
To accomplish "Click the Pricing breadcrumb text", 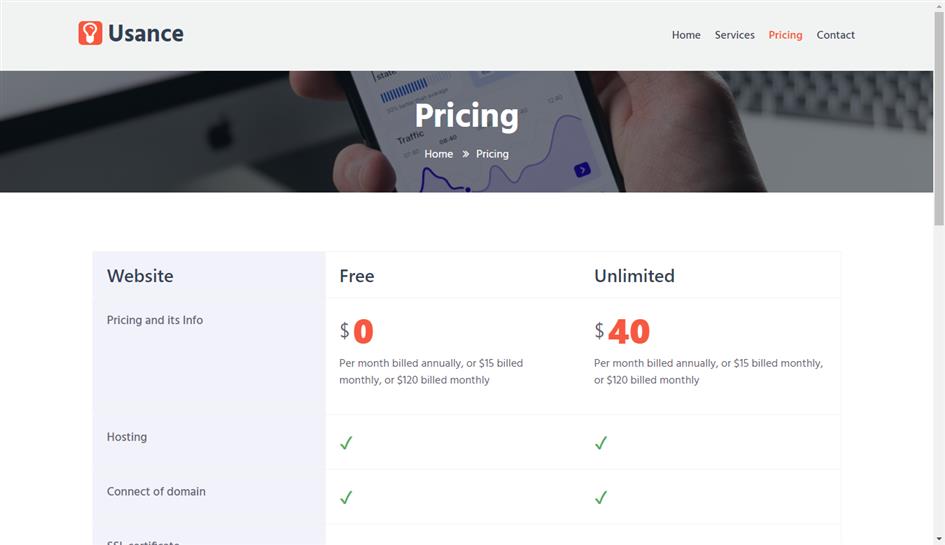I will tap(492, 154).
